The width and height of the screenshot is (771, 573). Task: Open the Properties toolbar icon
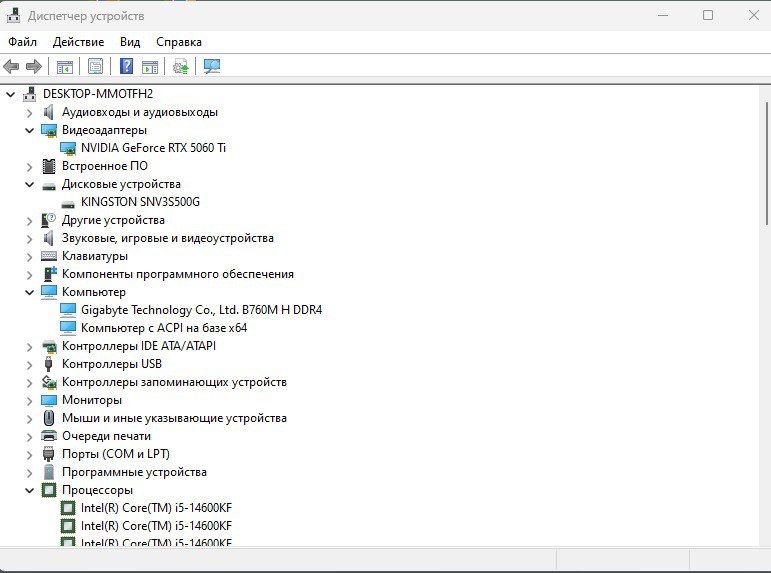[x=95, y=66]
